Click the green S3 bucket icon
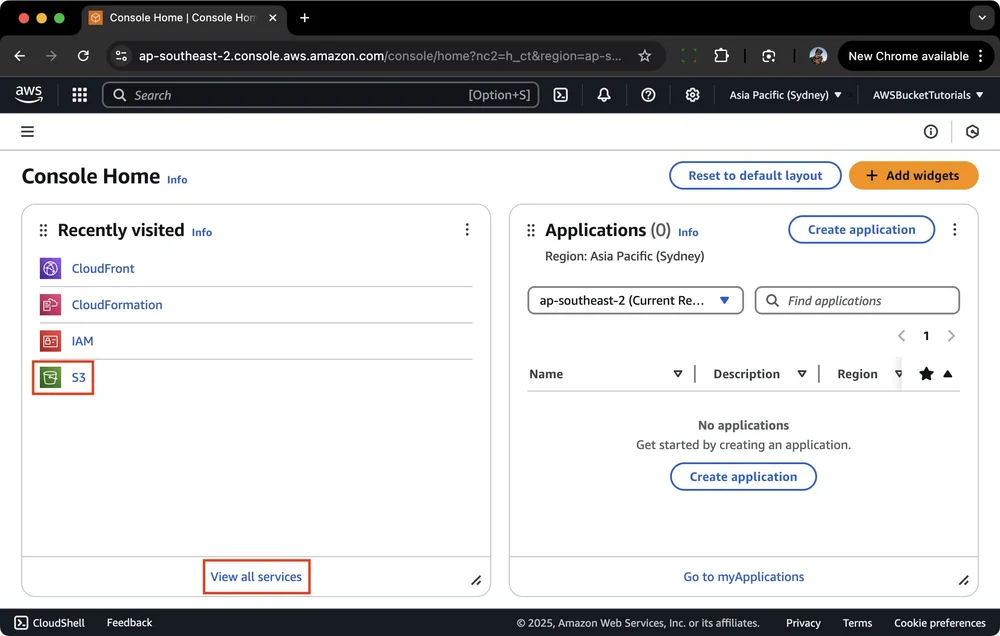The height and width of the screenshot is (636, 1000). [x=50, y=378]
